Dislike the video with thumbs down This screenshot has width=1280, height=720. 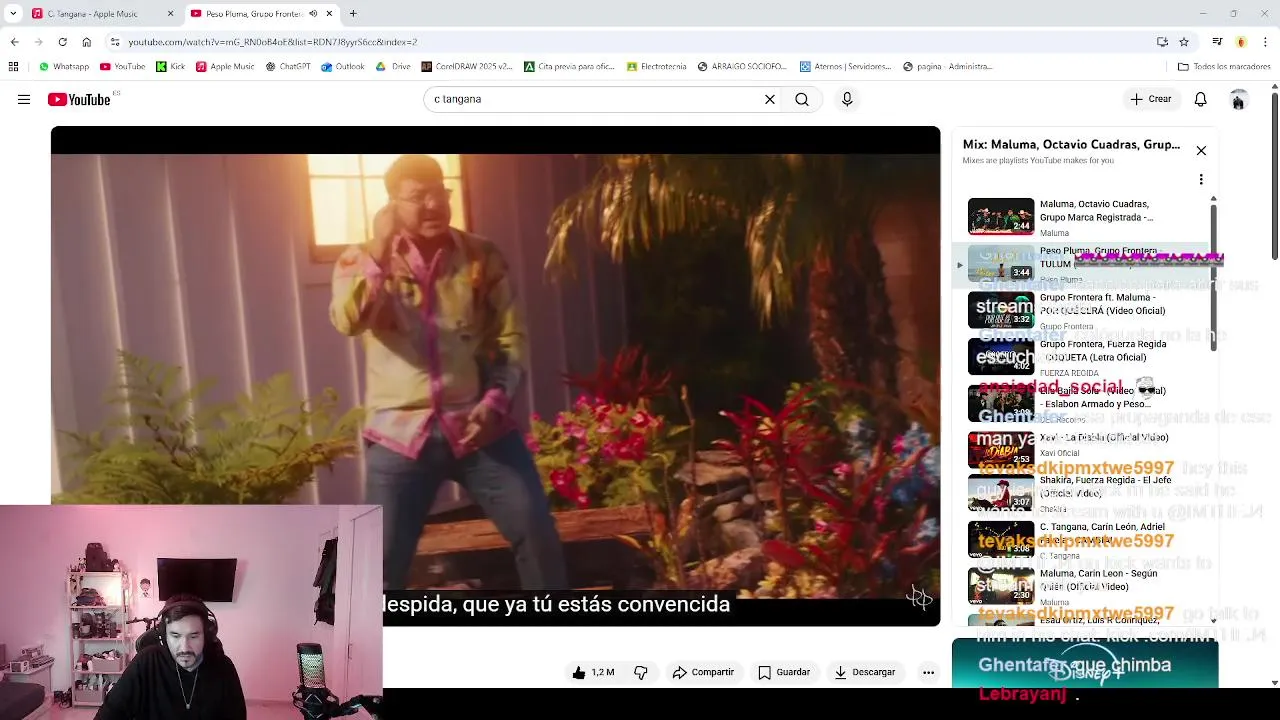pos(641,672)
